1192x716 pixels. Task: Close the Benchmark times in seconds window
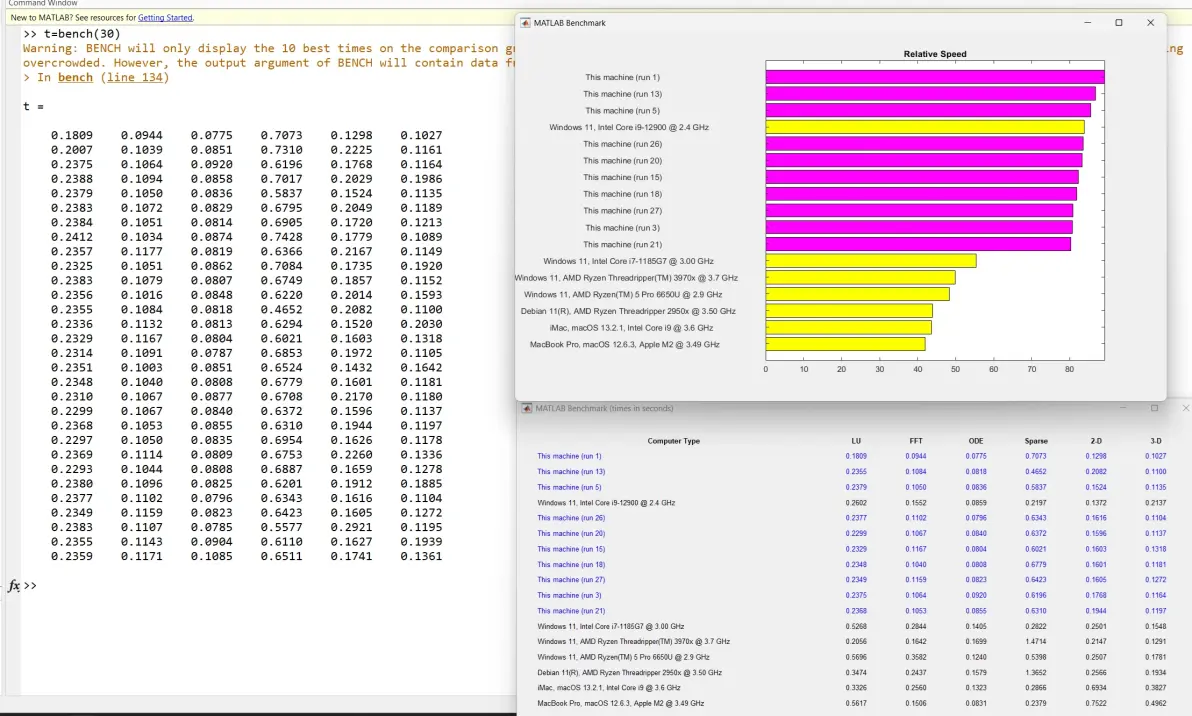[1185, 408]
